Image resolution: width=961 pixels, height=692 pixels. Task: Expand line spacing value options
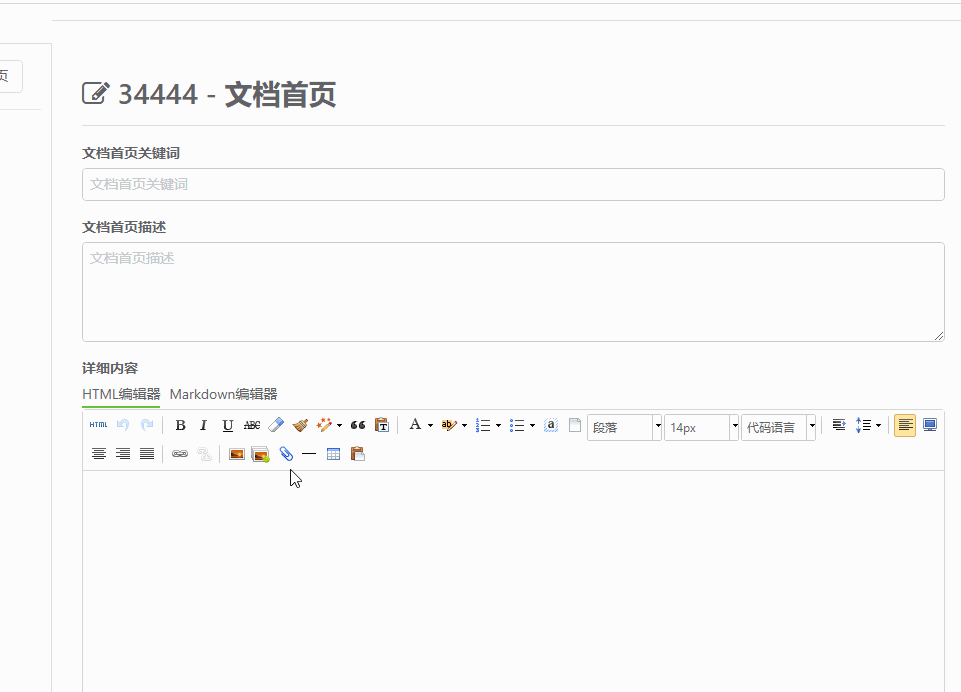click(878, 425)
